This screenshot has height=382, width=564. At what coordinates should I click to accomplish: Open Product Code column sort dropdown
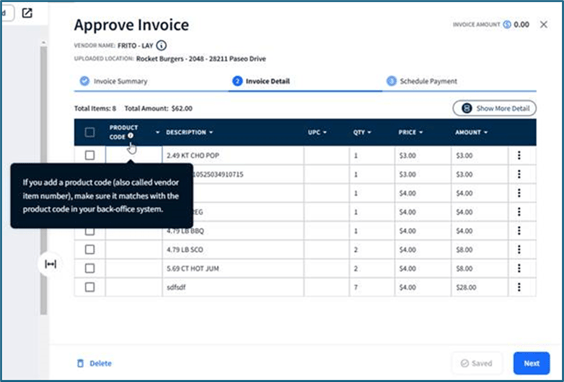coord(158,132)
